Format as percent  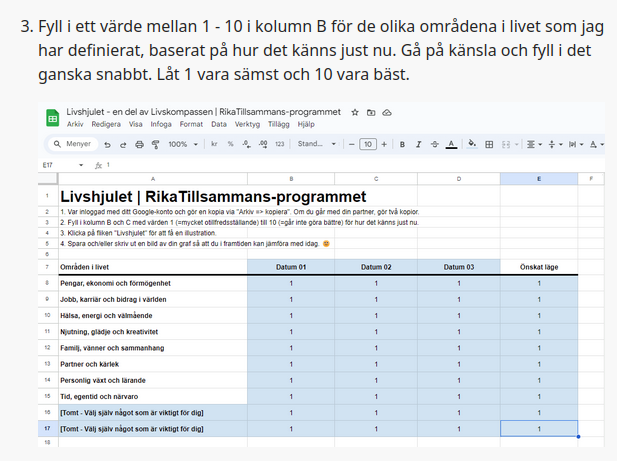(x=230, y=144)
